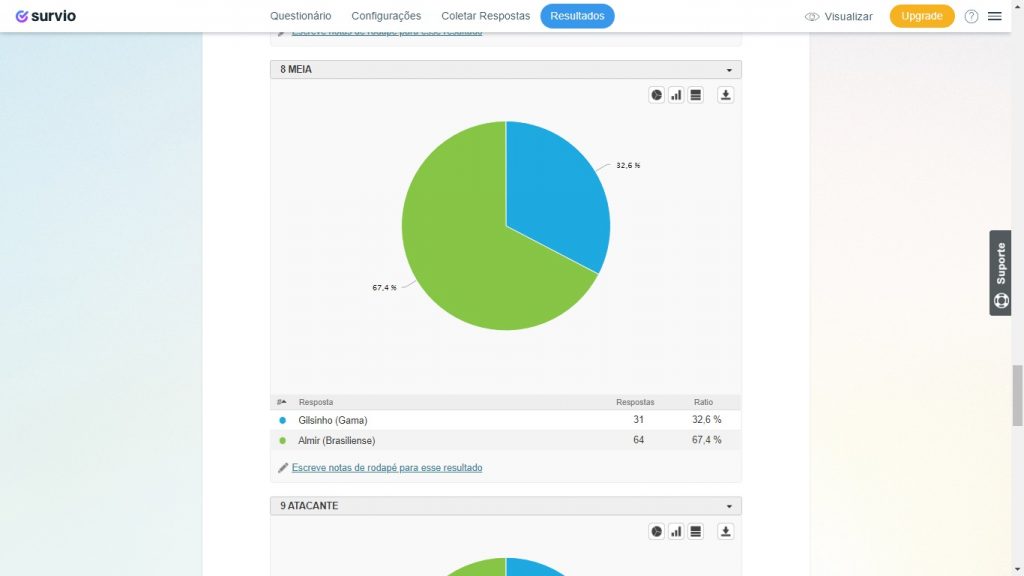Download the 8 MEIA chart
The height and width of the screenshot is (576, 1024).
pos(725,95)
